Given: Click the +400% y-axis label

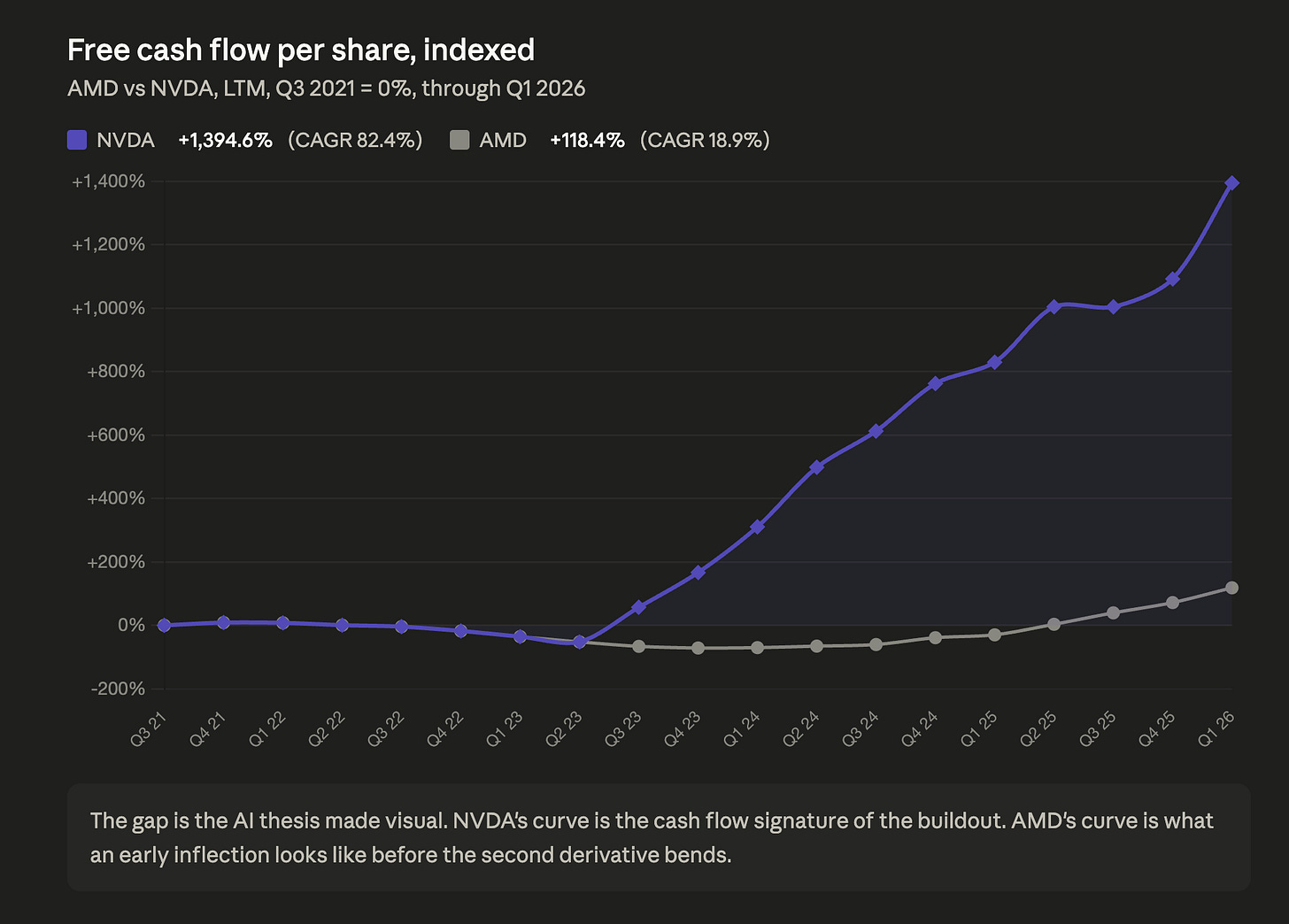Looking at the screenshot, I should tap(116, 498).
